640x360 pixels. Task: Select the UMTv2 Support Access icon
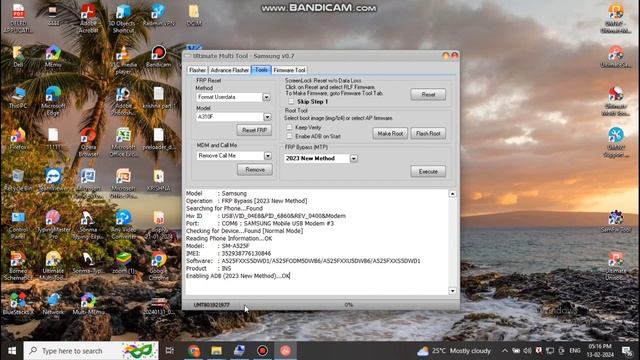(616, 142)
